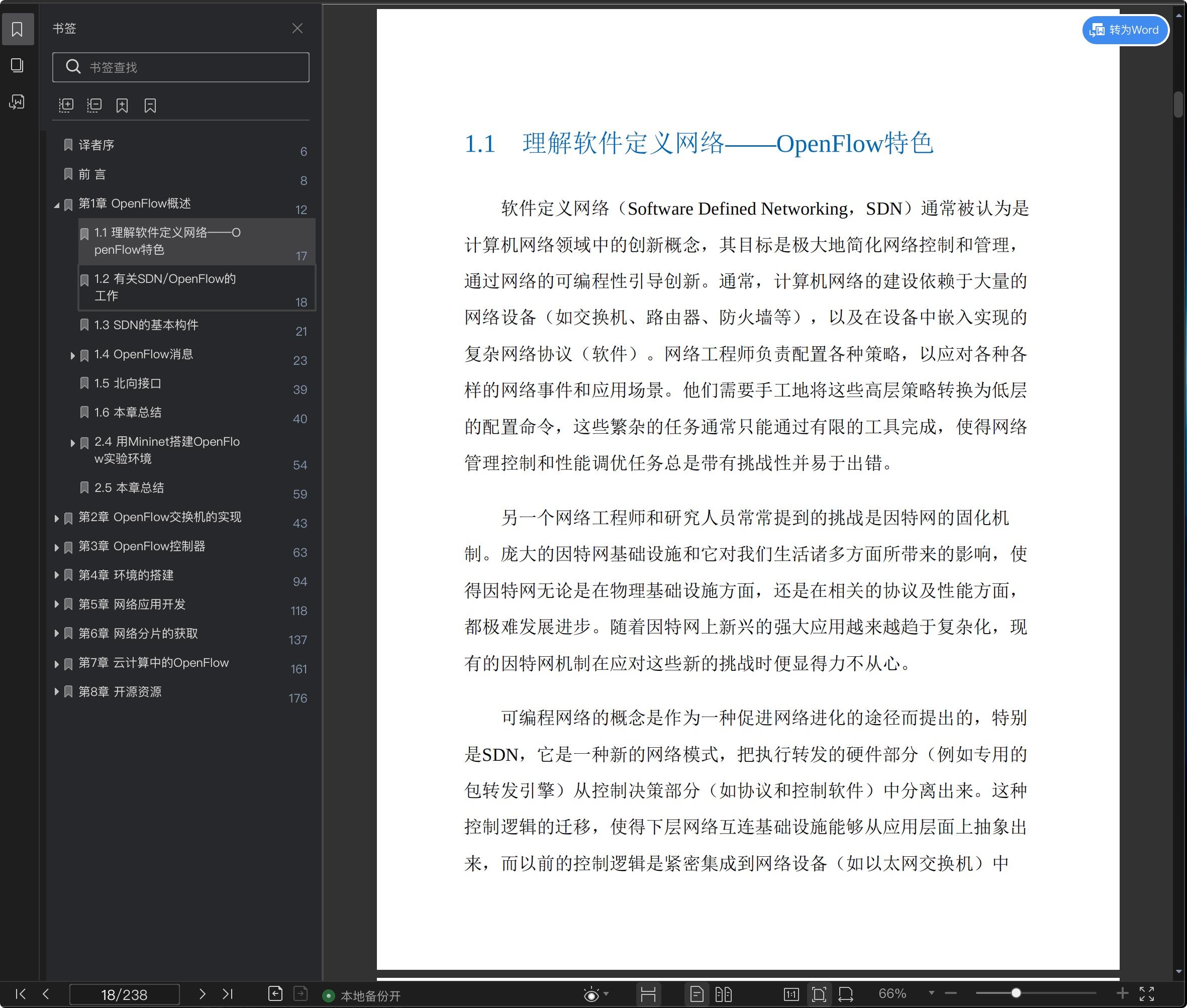Expand 第8章 开源资源
1187x1008 pixels.
click(x=57, y=691)
